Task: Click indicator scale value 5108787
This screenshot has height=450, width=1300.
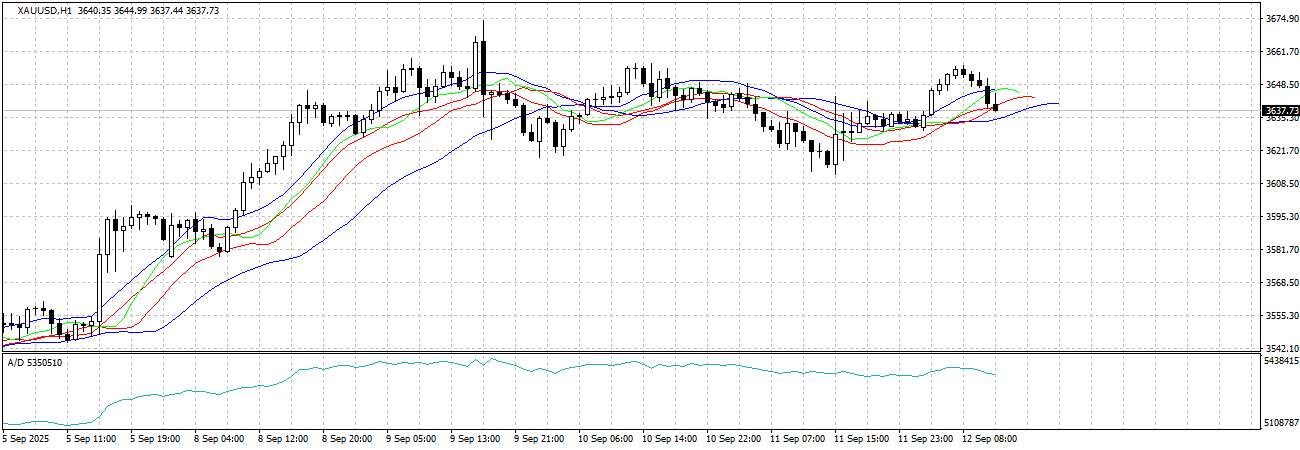Action: [x=1281, y=424]
